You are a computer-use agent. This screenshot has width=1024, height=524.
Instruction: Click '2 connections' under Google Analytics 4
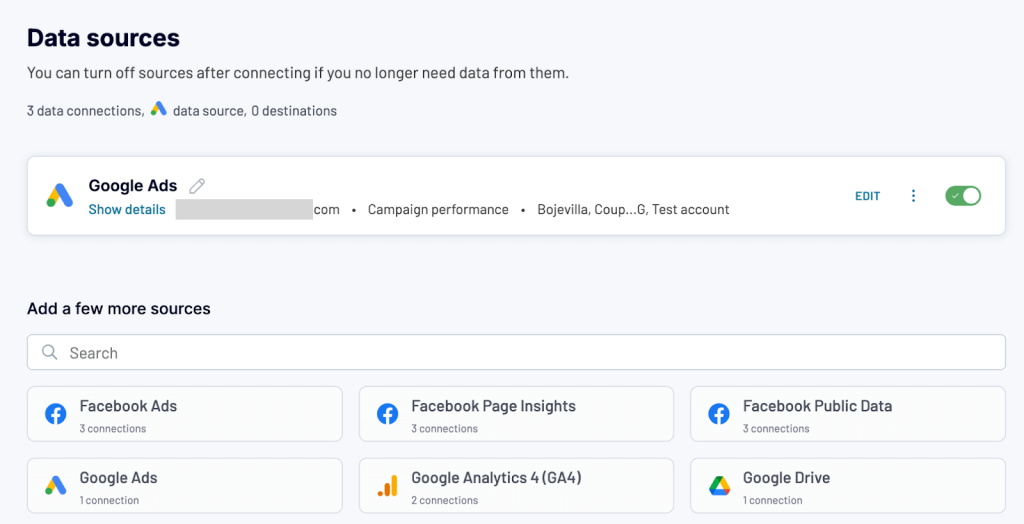pyautogui.click(x=445, y=500)
